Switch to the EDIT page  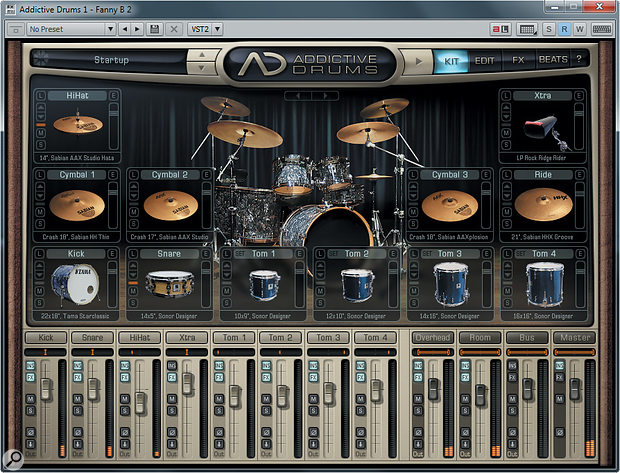[x=485, y=61]
